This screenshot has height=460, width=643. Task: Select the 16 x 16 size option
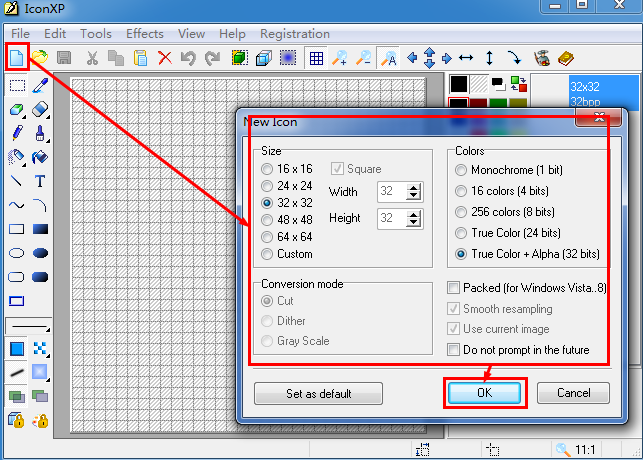(287, 169)
